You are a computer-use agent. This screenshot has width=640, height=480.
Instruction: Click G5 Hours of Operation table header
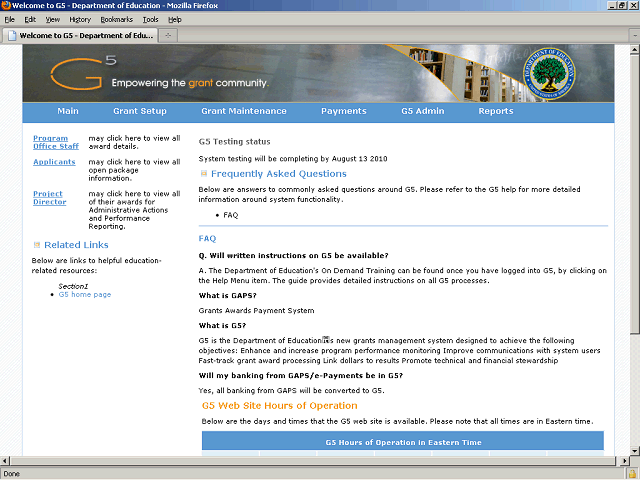(403, 442)
